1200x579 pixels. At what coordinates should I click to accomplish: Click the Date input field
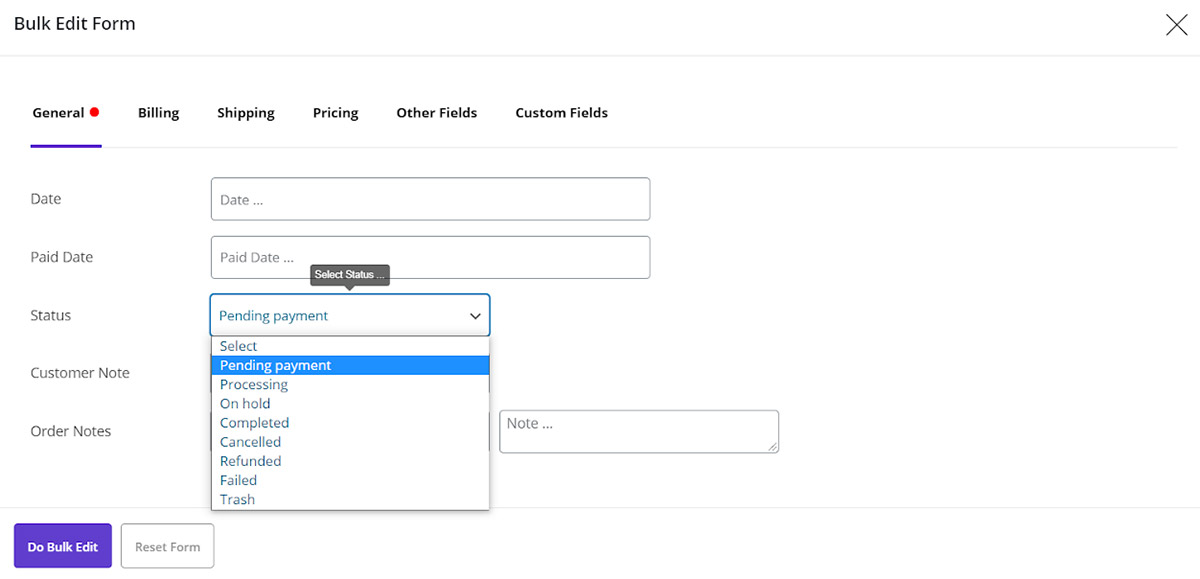pyautogui.click(x=430, y=199)
